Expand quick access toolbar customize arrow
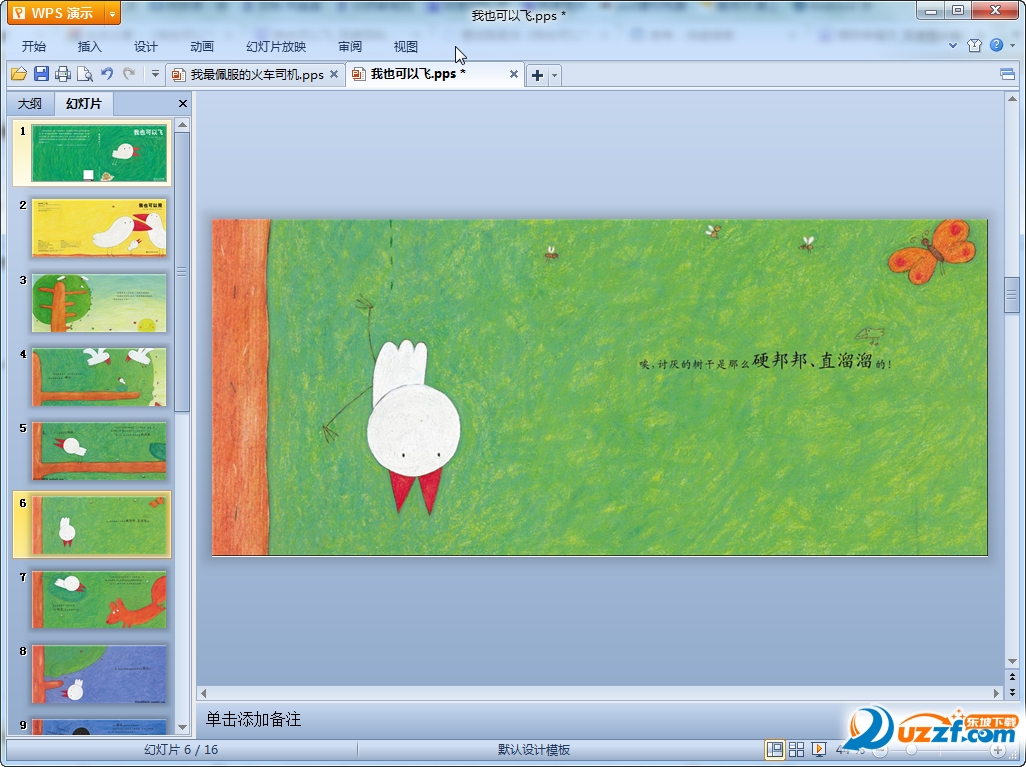The width and height of the screenshot is (1026, 767). 155,74
